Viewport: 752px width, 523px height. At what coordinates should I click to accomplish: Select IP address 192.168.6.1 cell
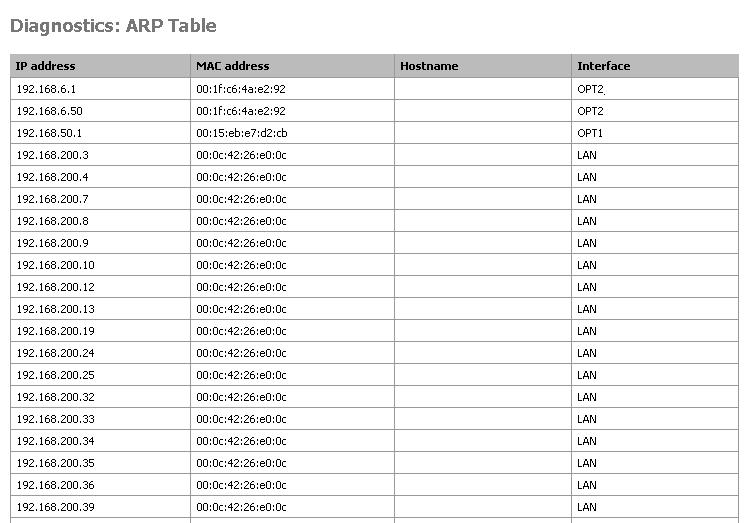click(47, 89)
